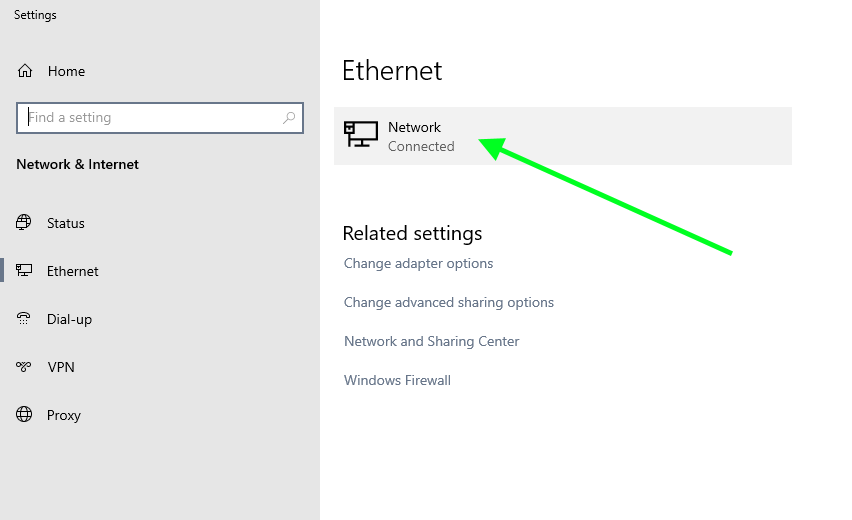852x520 pixels.
Task: Open the VPN settings text label
Action: pyautogui.click(x=61, y=368)
